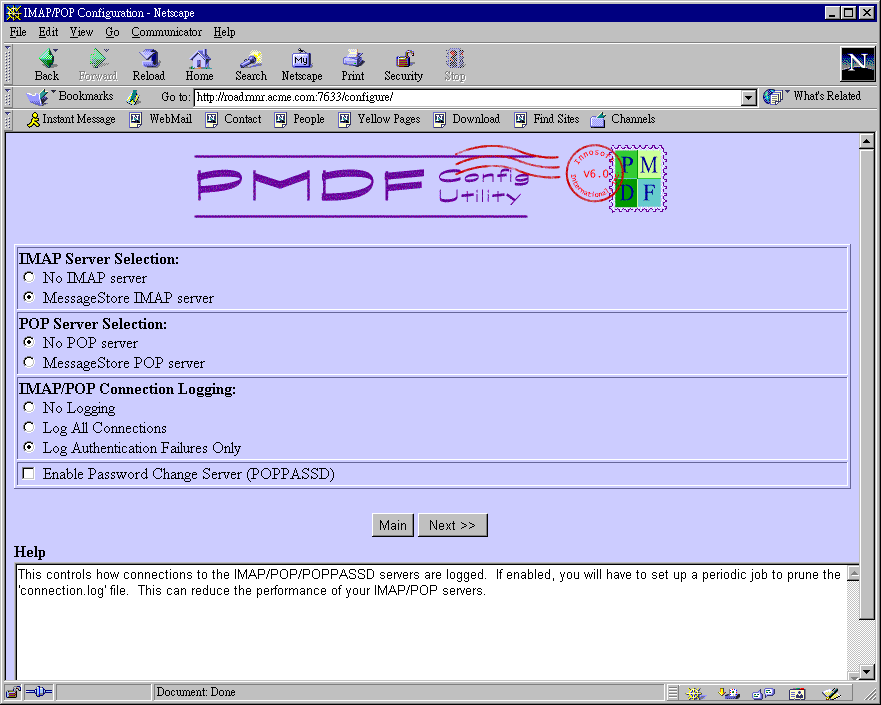881x705 pixels.
Task: Open the Security lock icon
Action: 404,64
